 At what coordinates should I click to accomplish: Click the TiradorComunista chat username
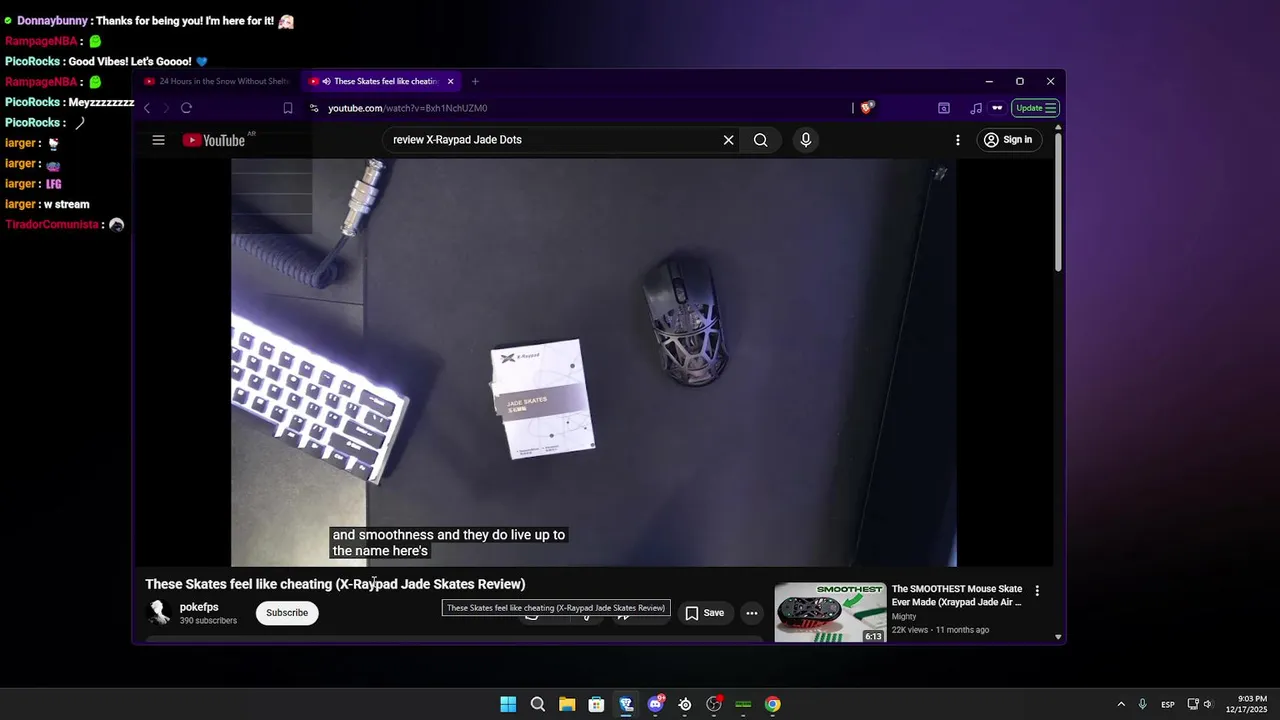tap(52, 225)
